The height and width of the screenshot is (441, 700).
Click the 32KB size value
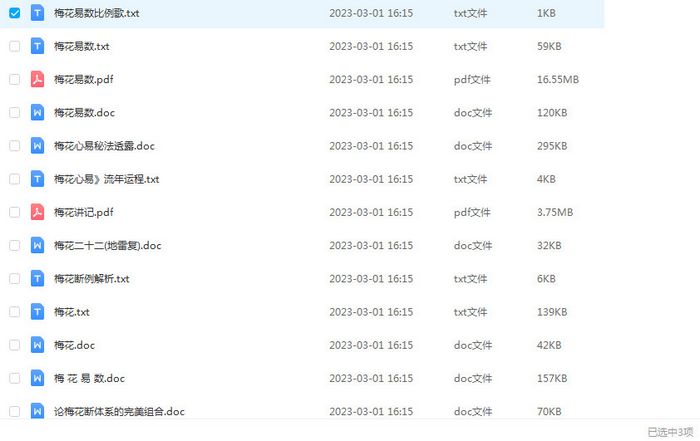(x=549, y=245)
